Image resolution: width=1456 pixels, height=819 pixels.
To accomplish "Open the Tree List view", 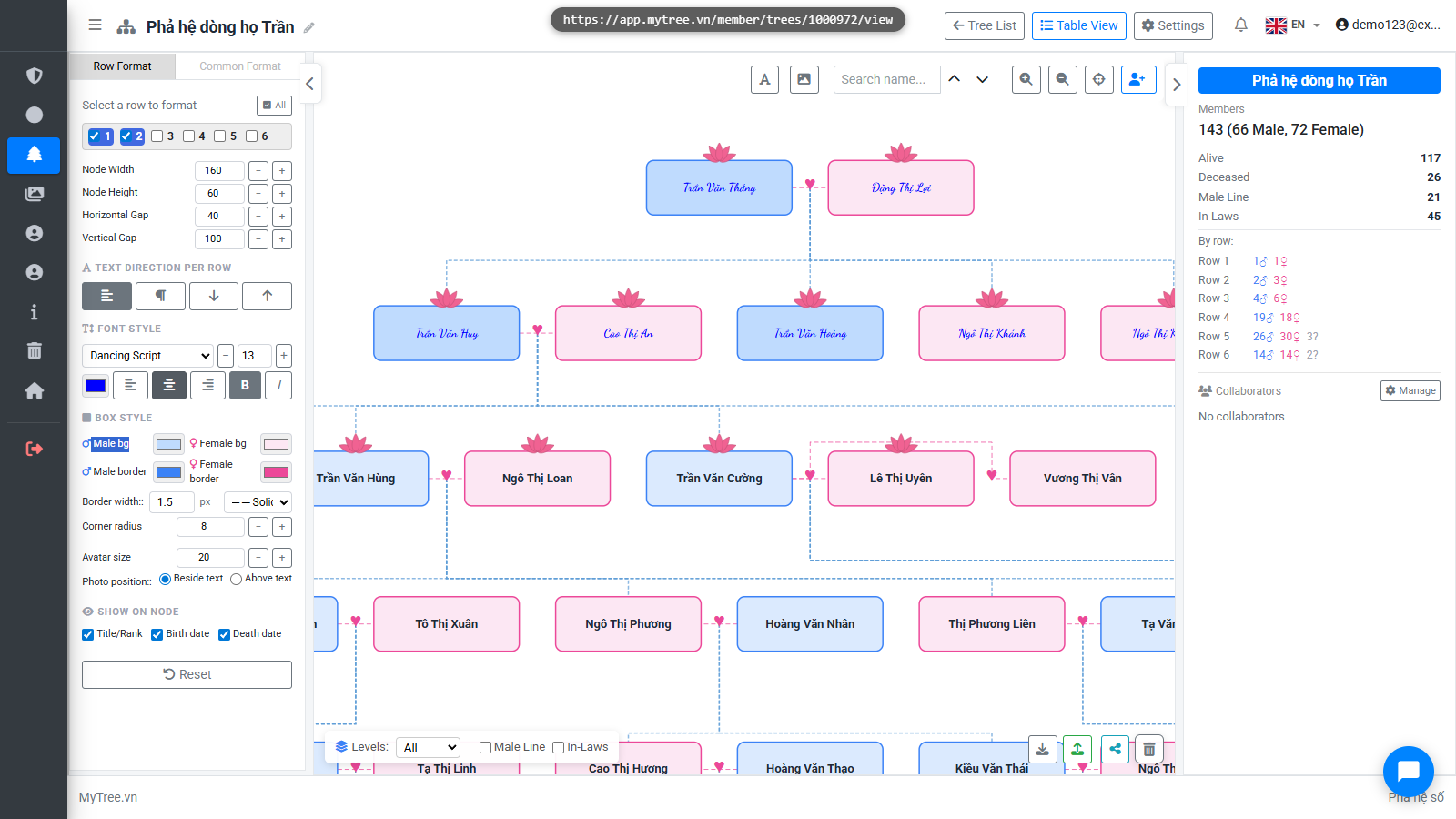I will point(985,25).
